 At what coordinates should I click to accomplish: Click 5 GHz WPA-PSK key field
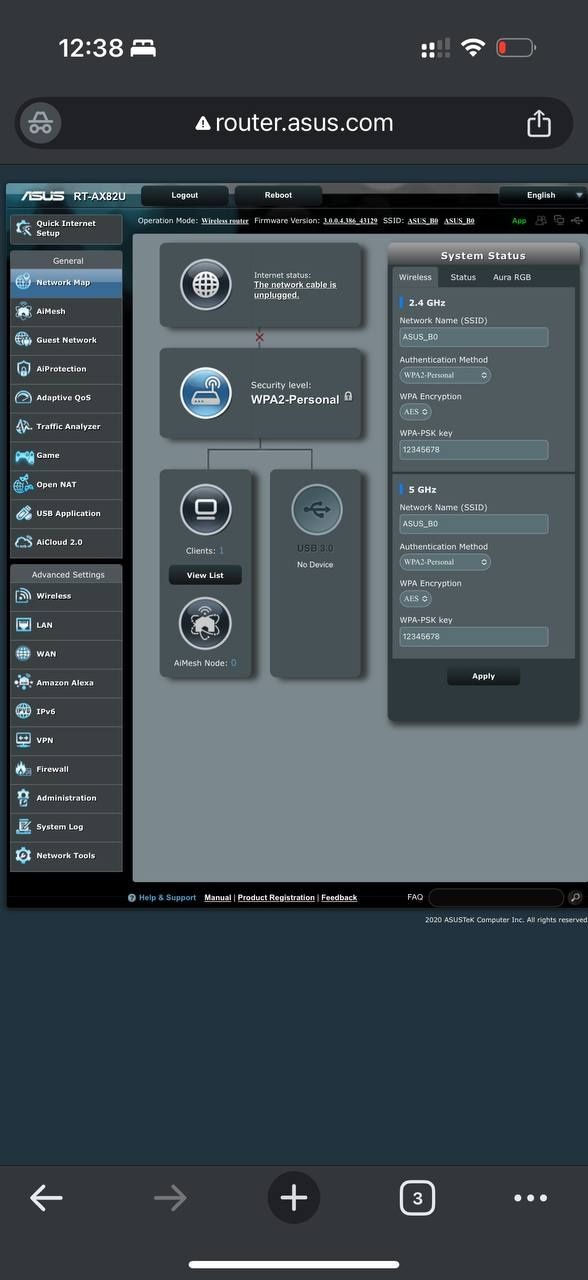(x=474, y=637)
